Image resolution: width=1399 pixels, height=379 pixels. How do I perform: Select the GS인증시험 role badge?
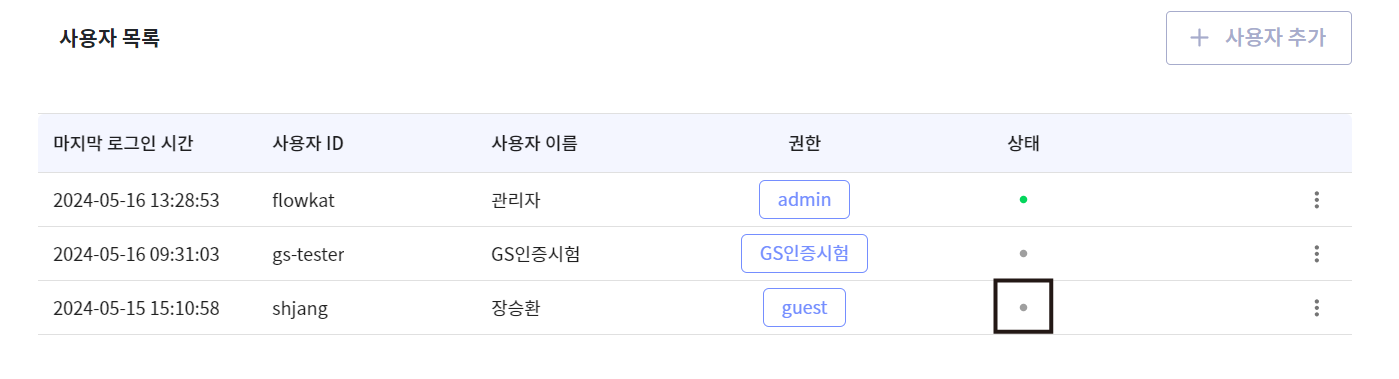tap(804, 254)
